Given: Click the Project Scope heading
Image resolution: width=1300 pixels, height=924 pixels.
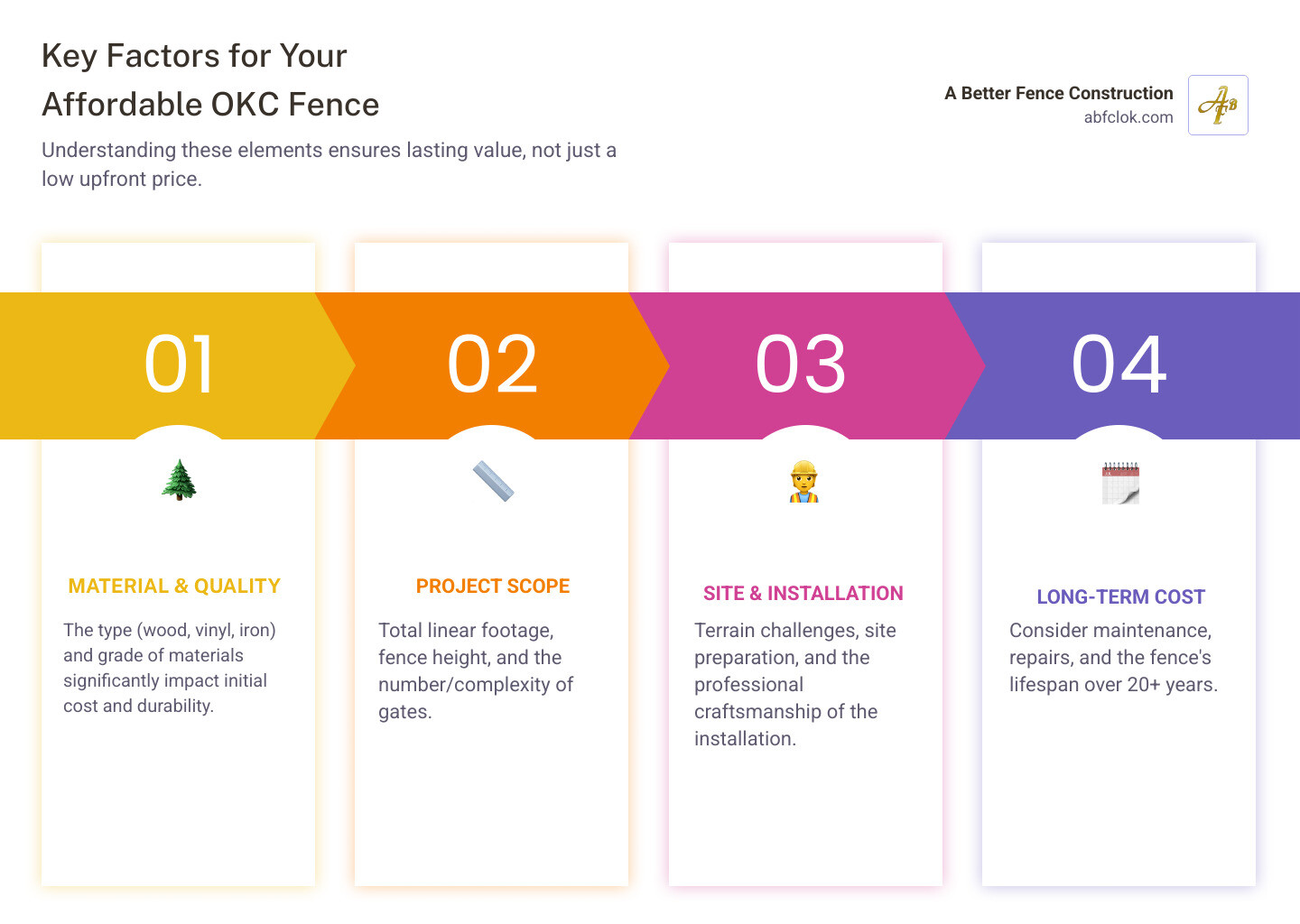Looking at the screenshot, I should click(x=493, y=587).
